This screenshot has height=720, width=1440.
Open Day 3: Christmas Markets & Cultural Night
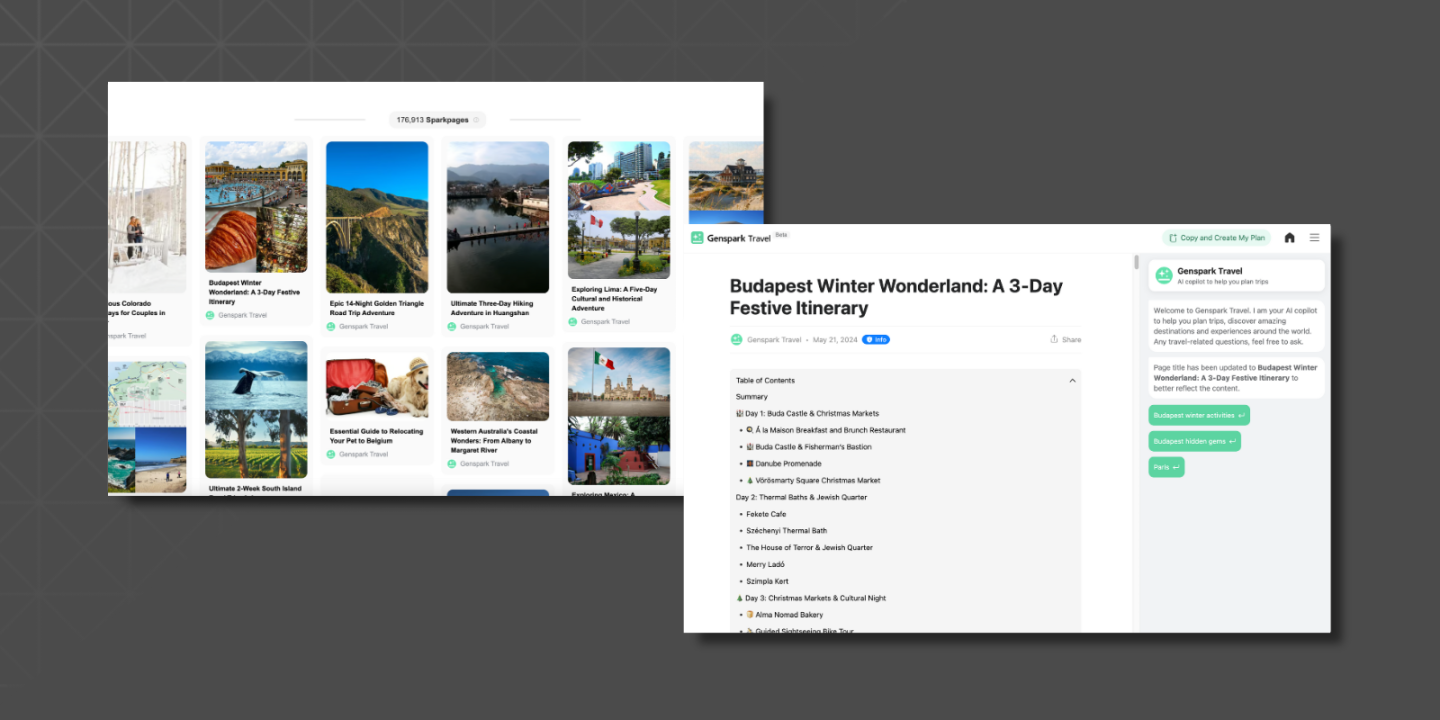tap(811, 598)
